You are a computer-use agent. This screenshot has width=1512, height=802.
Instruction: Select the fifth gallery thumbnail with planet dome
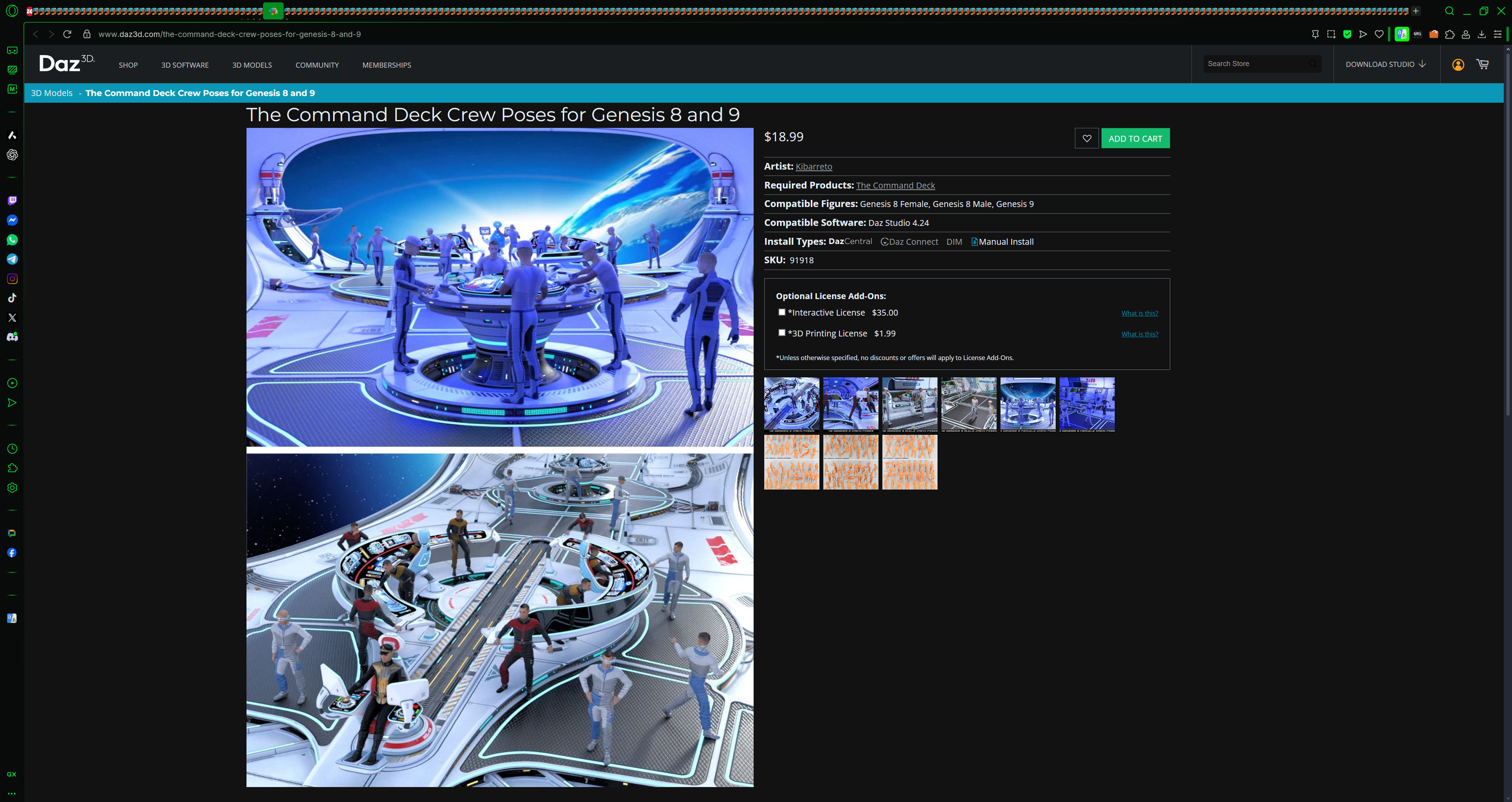pos(1027,404)
